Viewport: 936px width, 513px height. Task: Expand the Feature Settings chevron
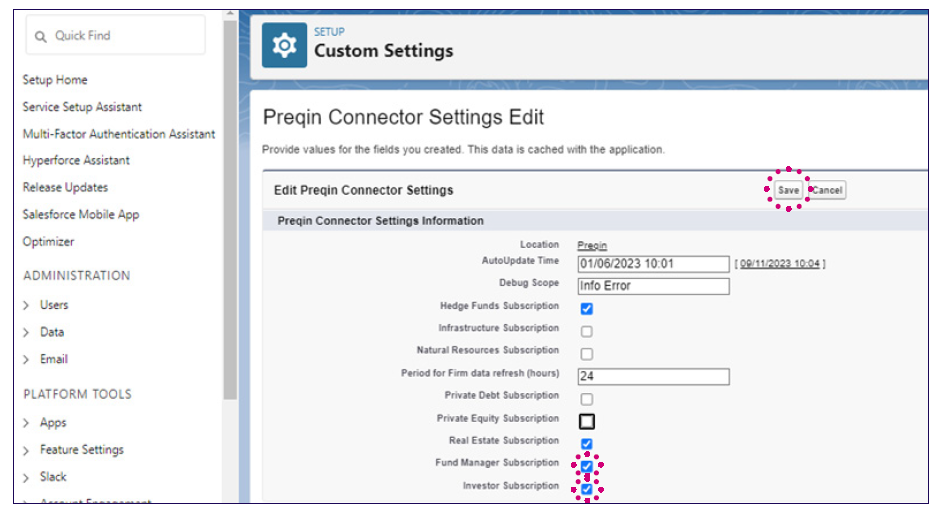pos(26,450)
